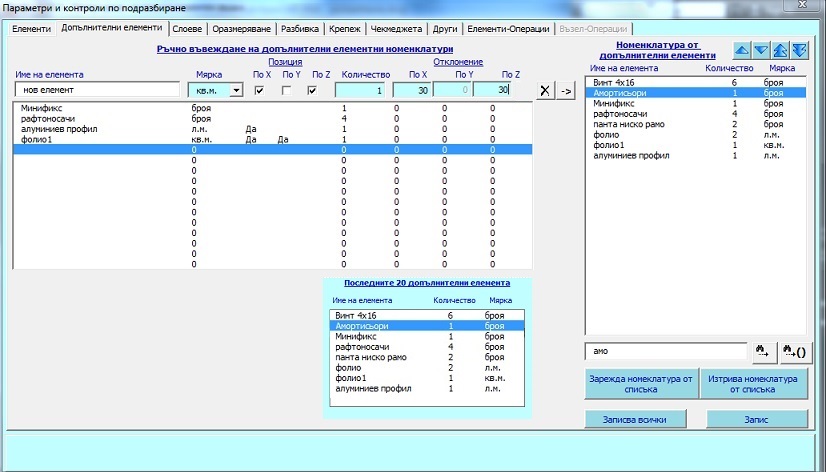Move selected nomenclature item down one
This screenshot has height=472, width=826.
pyautogui.click(x=761, y=51)
